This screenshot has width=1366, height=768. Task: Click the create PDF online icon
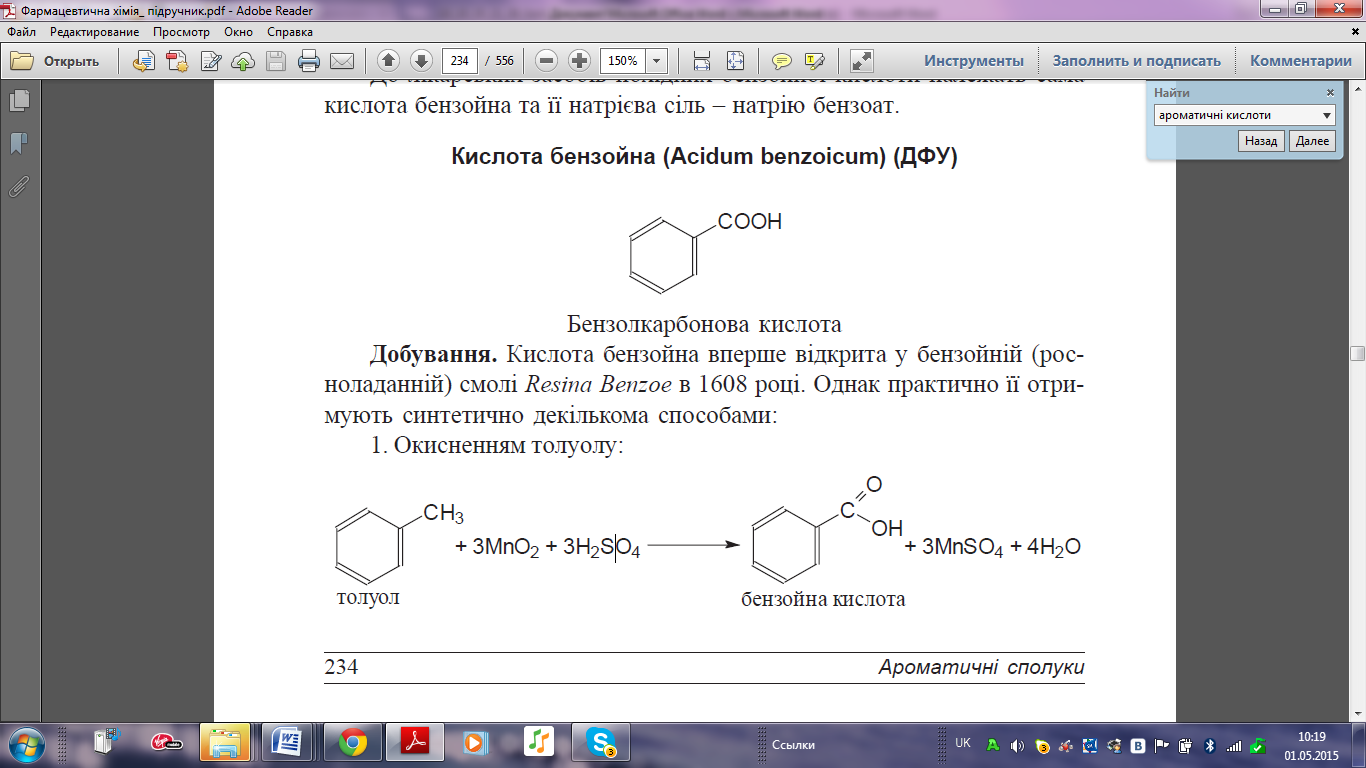(178, 61)
